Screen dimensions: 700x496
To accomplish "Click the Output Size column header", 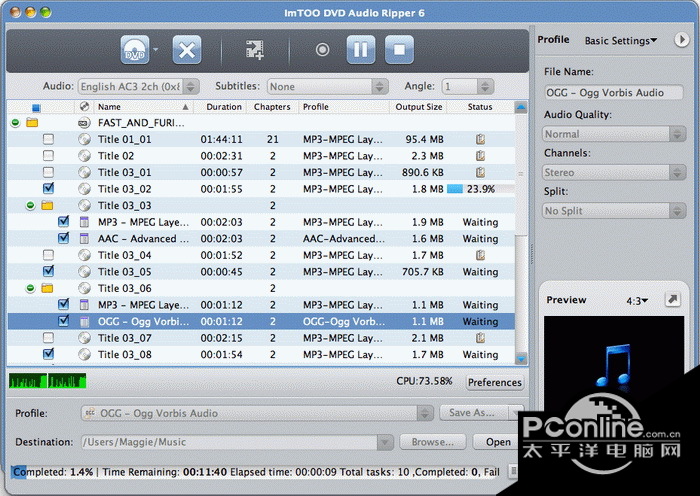I will (418, 107).
